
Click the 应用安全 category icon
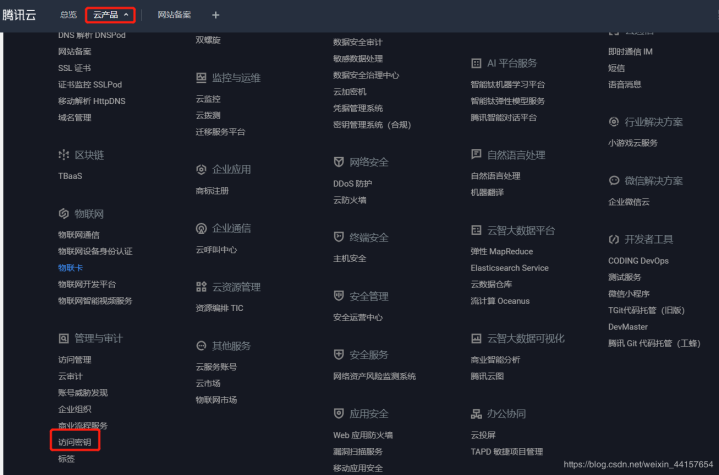pyautogui.click(x=339, y=414)
